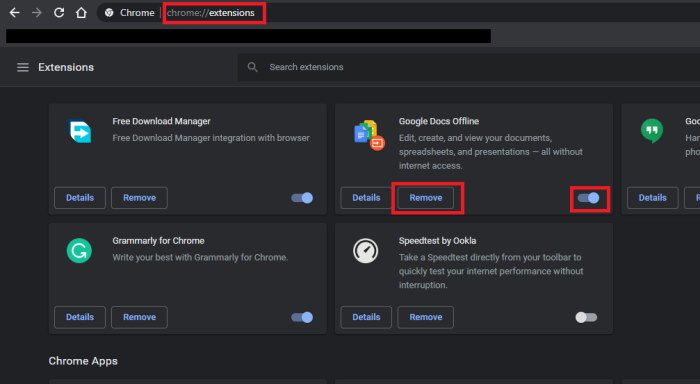Click the browser forward arrow
This screenshot has width=700, height=384.
click(37, 13)
